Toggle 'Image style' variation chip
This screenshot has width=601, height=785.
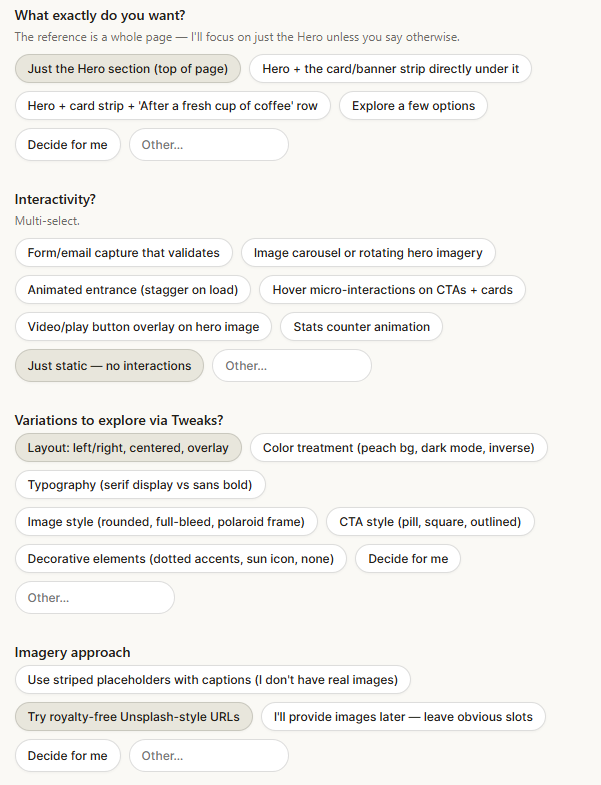[x=166, y=522]
